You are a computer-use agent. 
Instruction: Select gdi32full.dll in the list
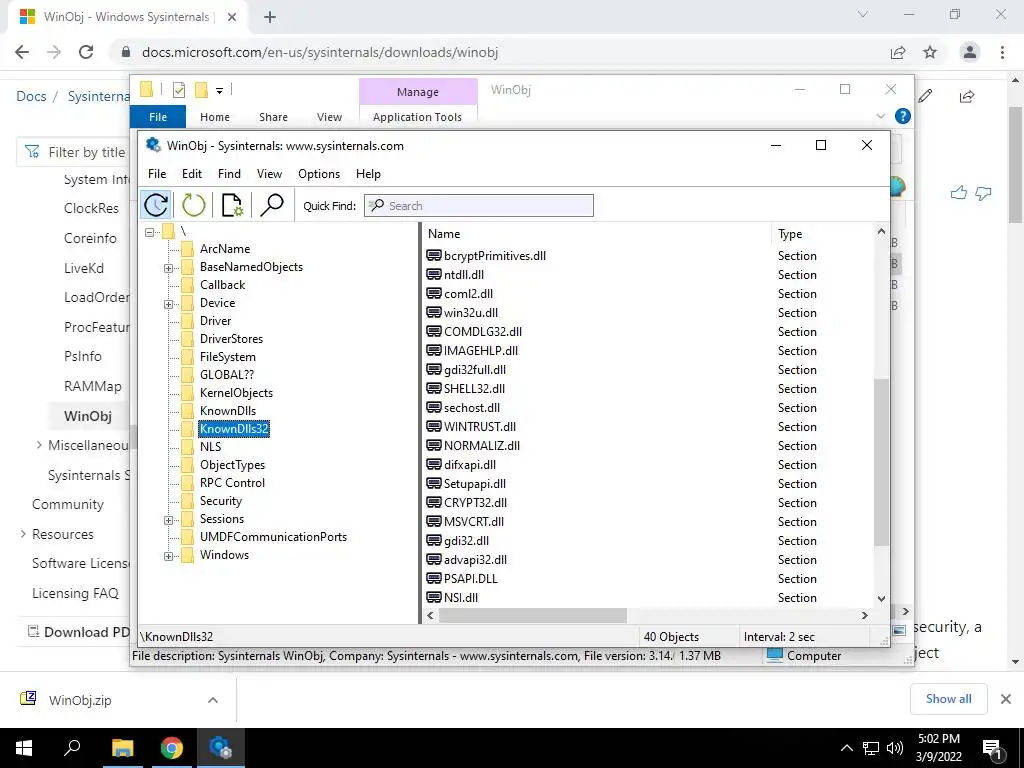tap(475, 370)
